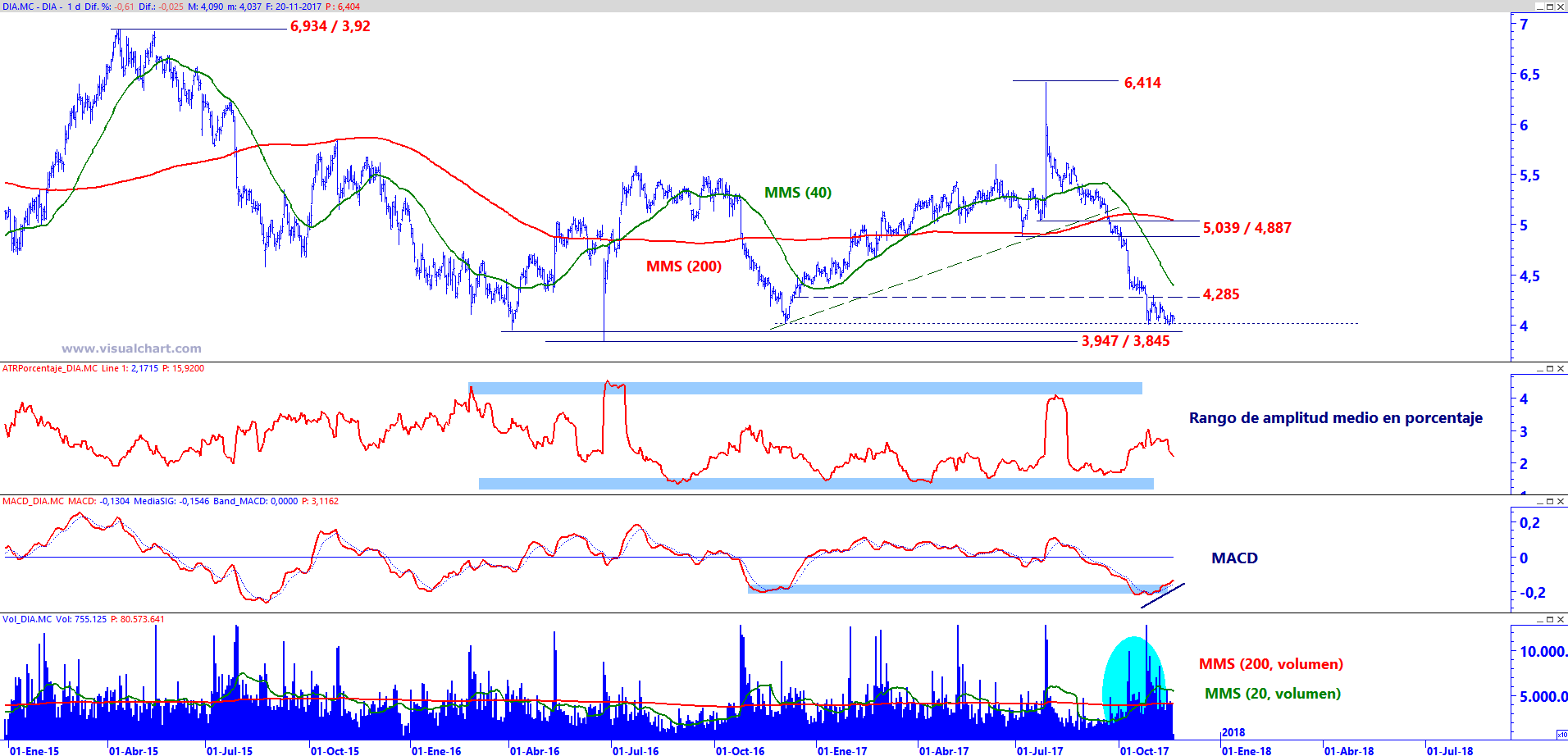Screen dimensions: 1568x756
Task: Click the "-0,2" MACD axis value
Action: pyautogui.click(x=1531, y=593)
